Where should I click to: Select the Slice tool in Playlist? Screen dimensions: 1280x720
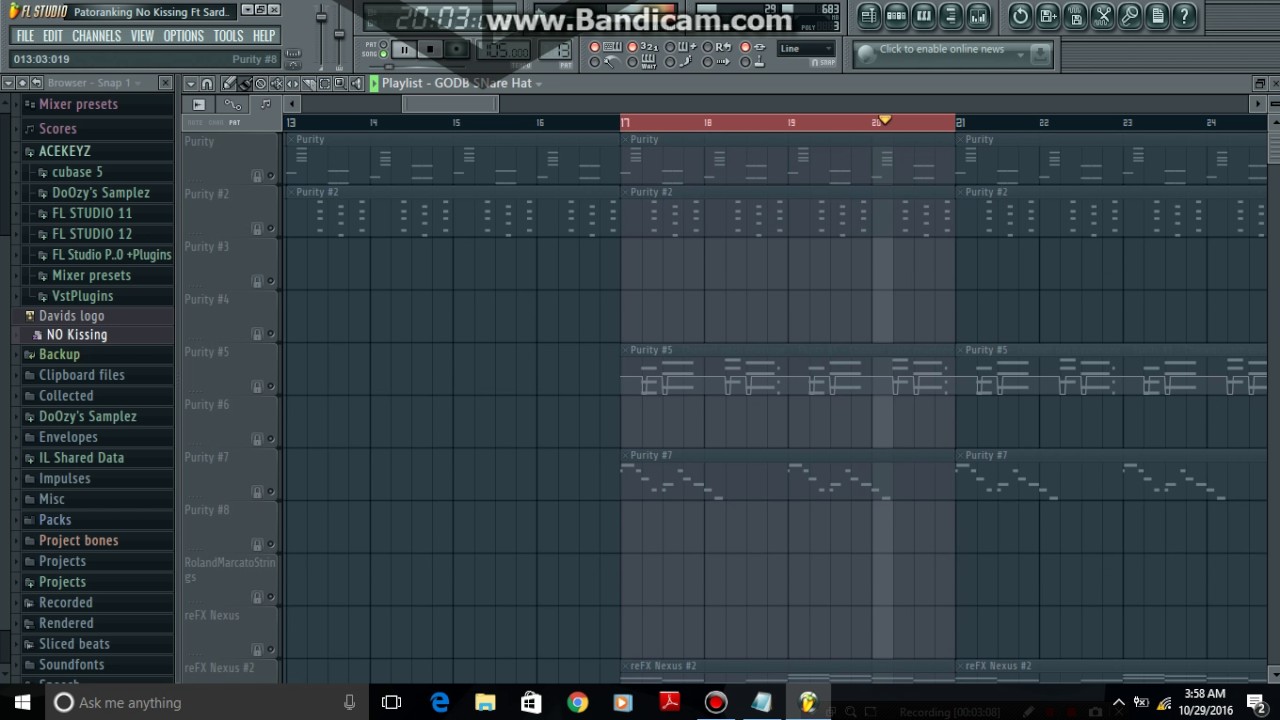(x=309, y=83)
